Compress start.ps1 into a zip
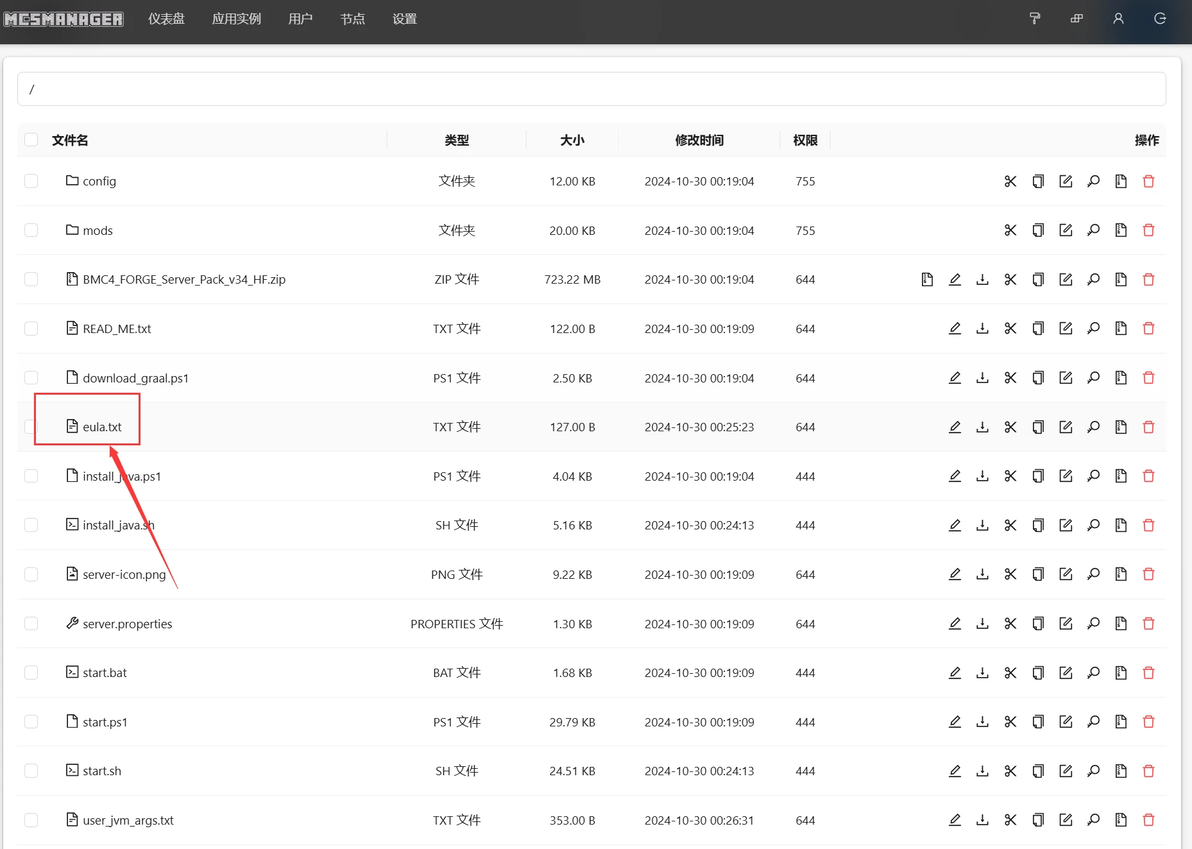The image size is (1192, 849). 1121,722
